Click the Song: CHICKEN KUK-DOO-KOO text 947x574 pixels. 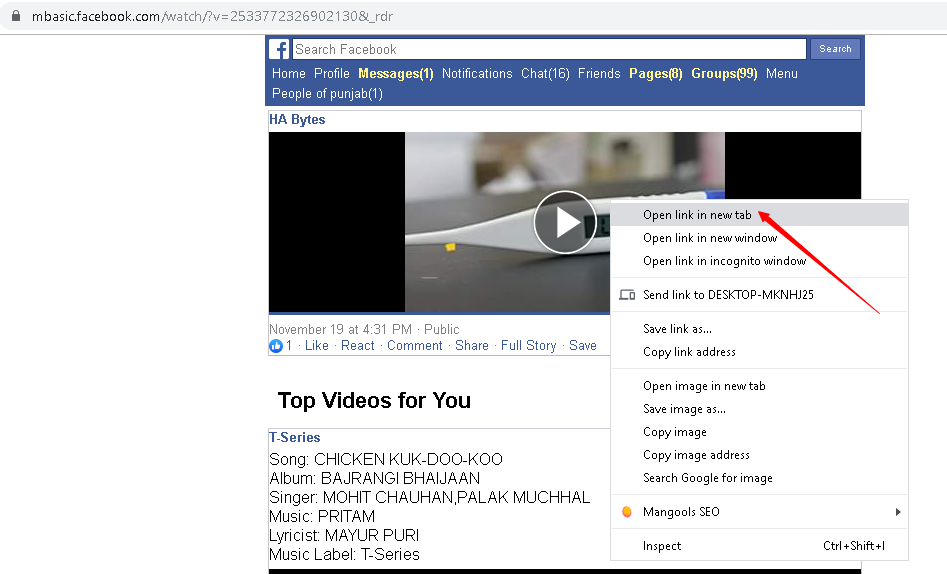(x=386, y=459)
